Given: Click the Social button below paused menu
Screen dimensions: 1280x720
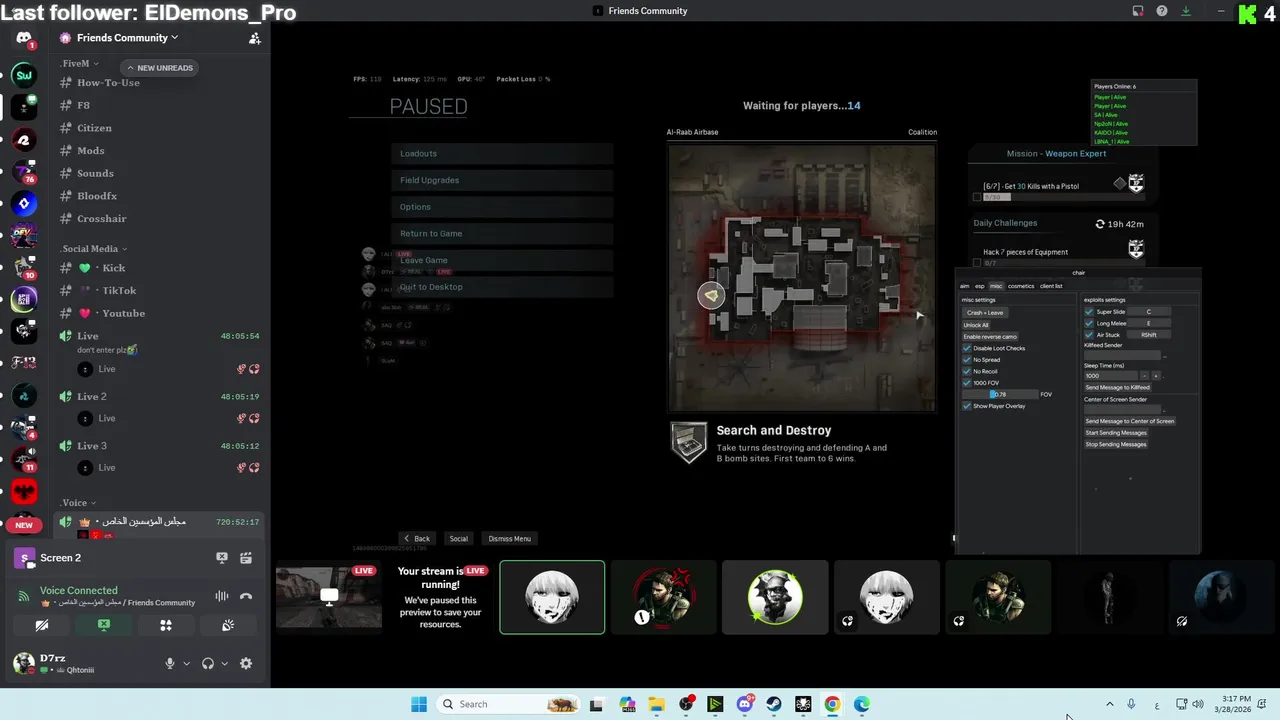Looking at the screenshot, I should click(x=458, y=538).
